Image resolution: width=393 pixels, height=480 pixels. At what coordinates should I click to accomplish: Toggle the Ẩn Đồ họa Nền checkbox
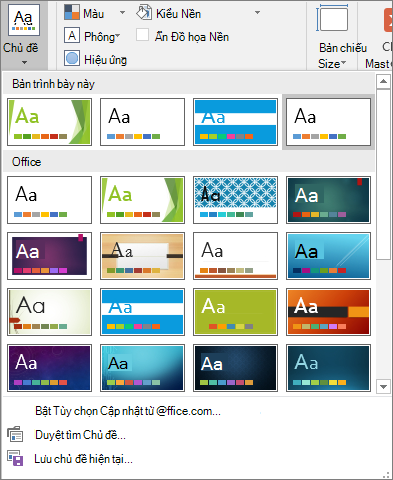coord(142,35)
